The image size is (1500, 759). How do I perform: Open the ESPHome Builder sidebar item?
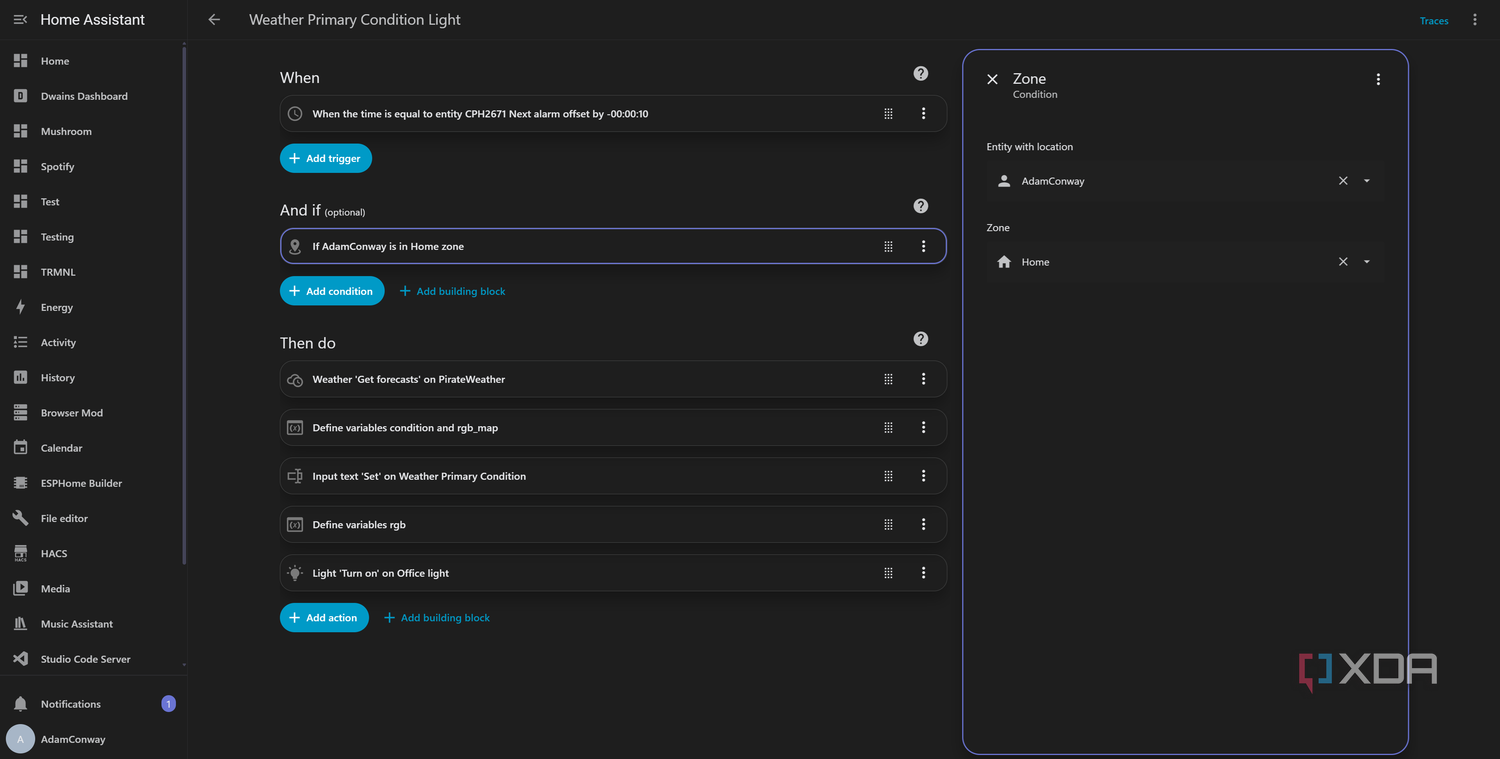92,483
